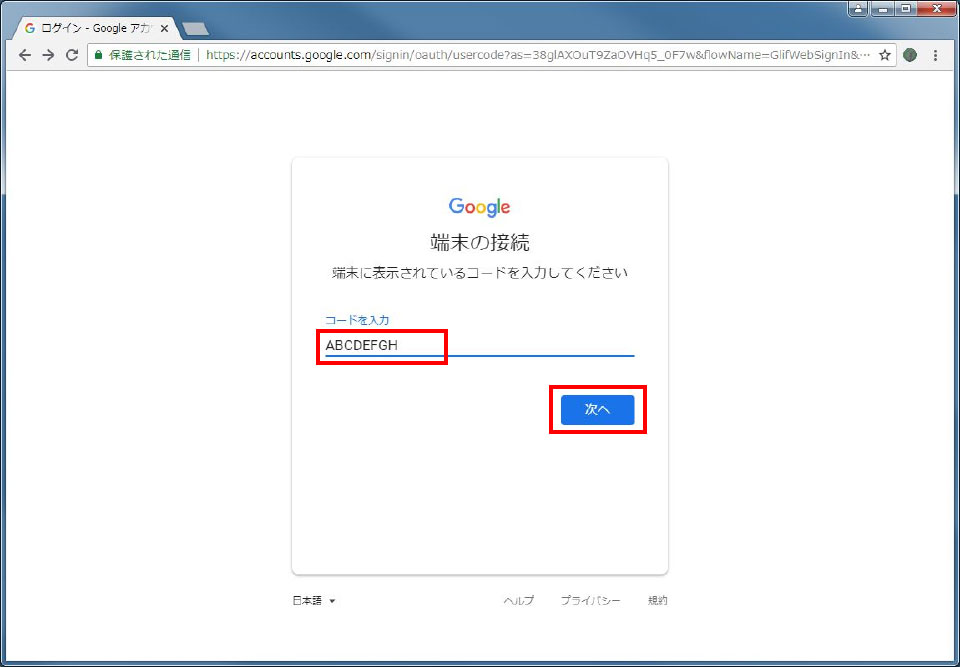Bookmark this page with the star icon
The image size is (960, 667).
click(x=884, y=55)
